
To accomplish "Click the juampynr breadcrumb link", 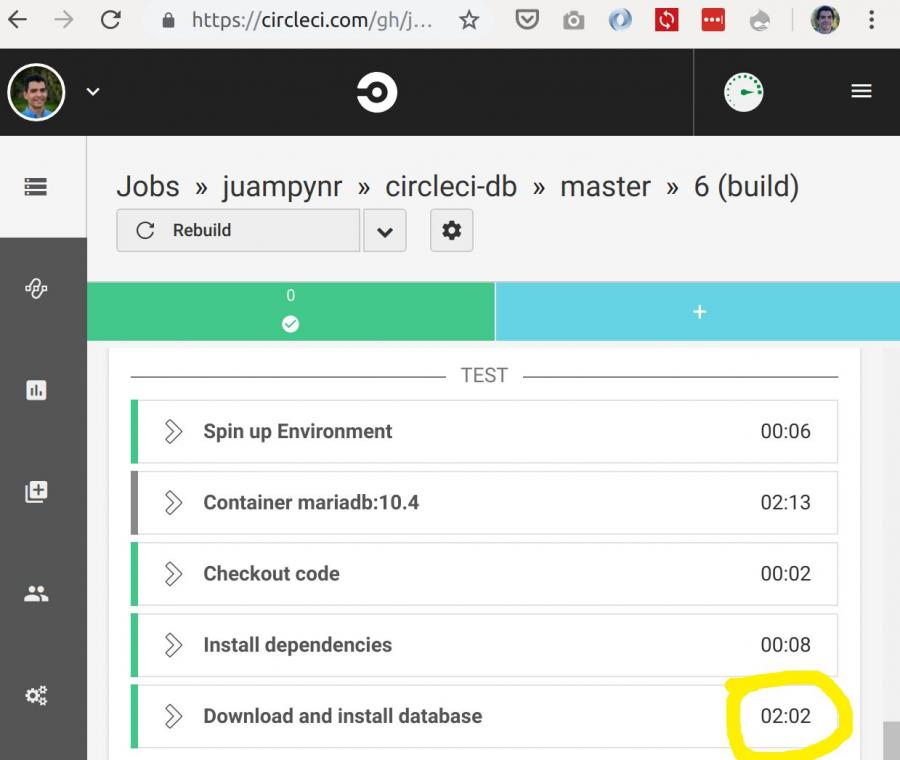I will point(282,187).
